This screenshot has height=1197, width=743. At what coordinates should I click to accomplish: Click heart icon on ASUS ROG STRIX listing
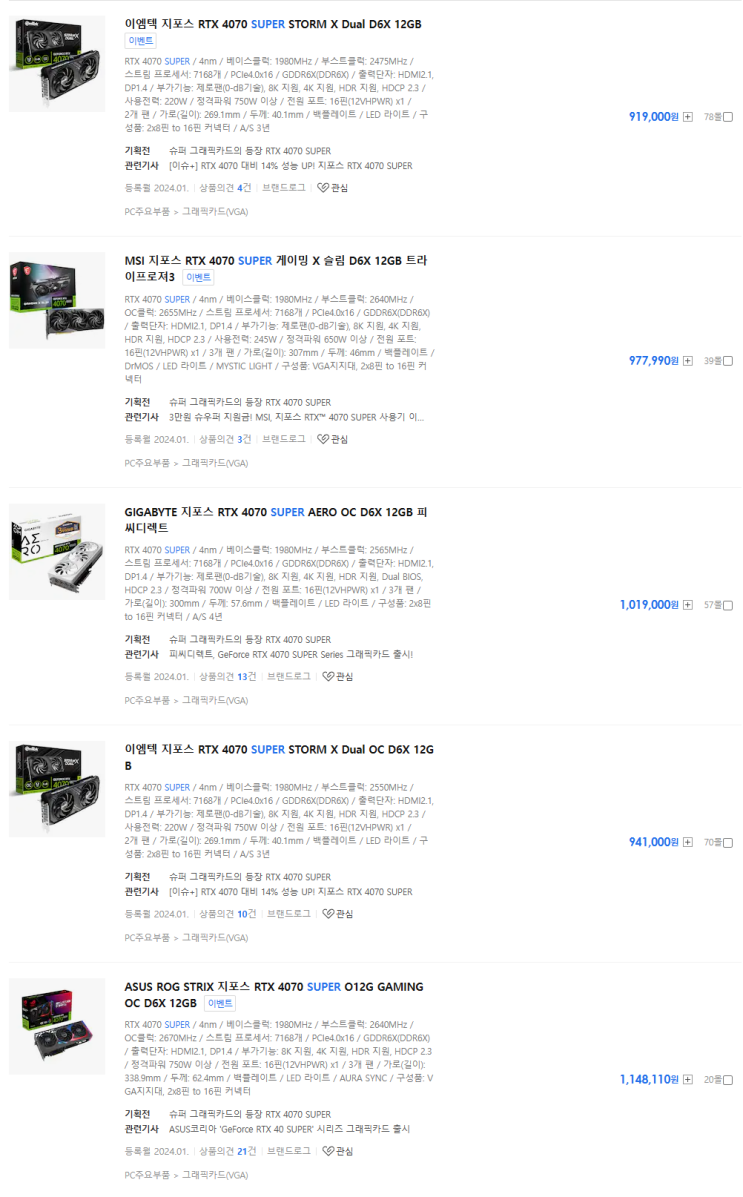pos(328,1151)
